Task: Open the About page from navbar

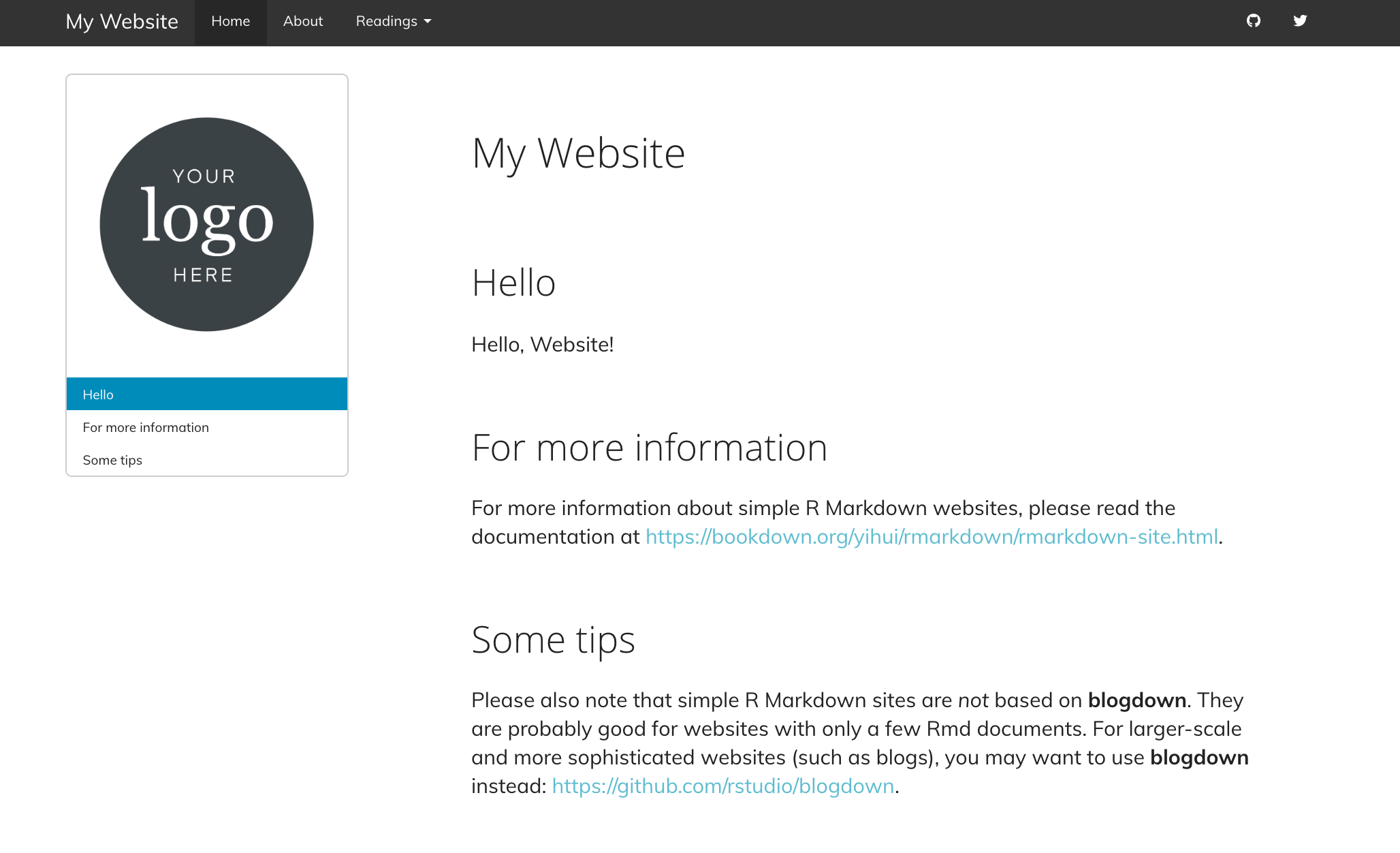Action: (x=303, y=22)
